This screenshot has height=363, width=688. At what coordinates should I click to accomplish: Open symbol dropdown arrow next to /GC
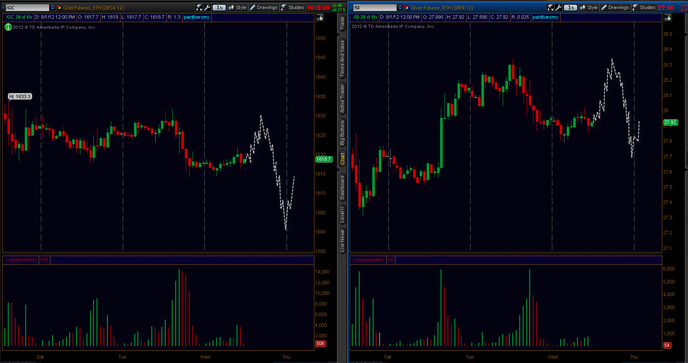pyautogui.click(x=52, y=7)
